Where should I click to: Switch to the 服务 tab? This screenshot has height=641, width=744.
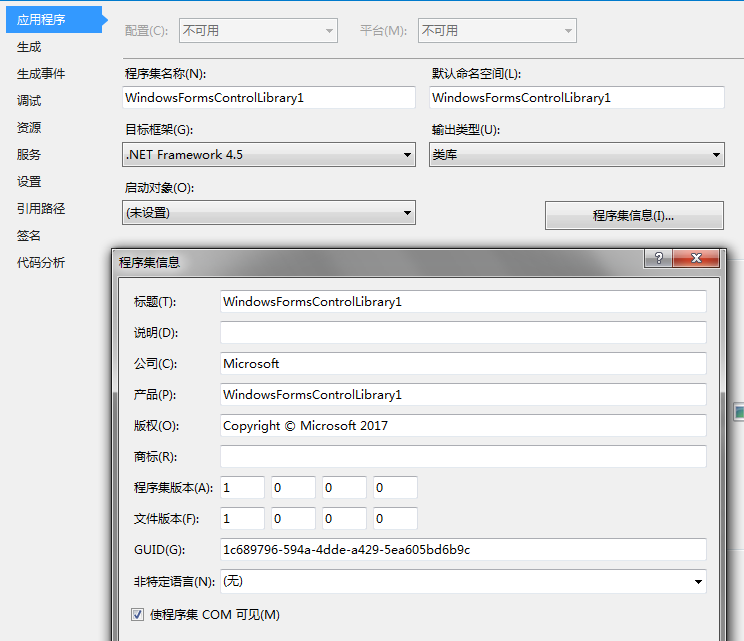click(29, 155)
